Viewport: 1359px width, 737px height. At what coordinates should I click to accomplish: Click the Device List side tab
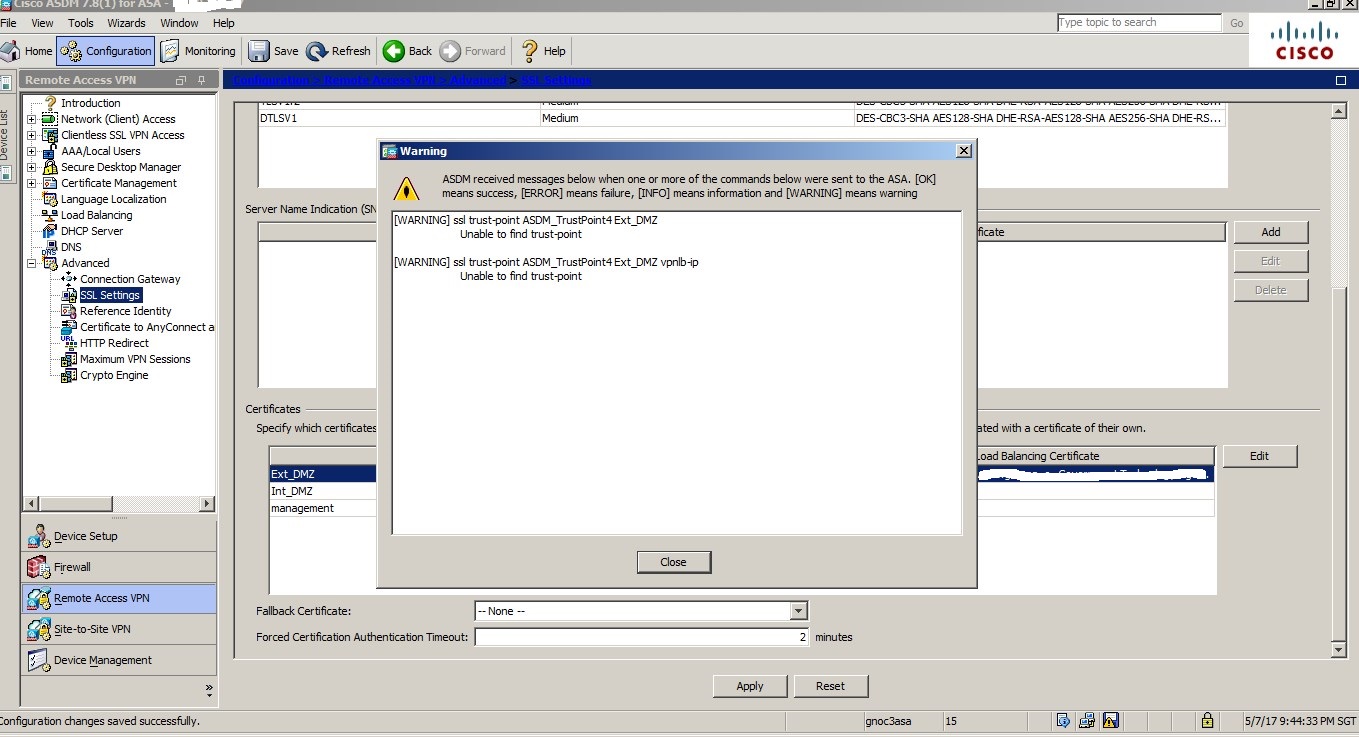pyautogui.click(x=5, y=135)
